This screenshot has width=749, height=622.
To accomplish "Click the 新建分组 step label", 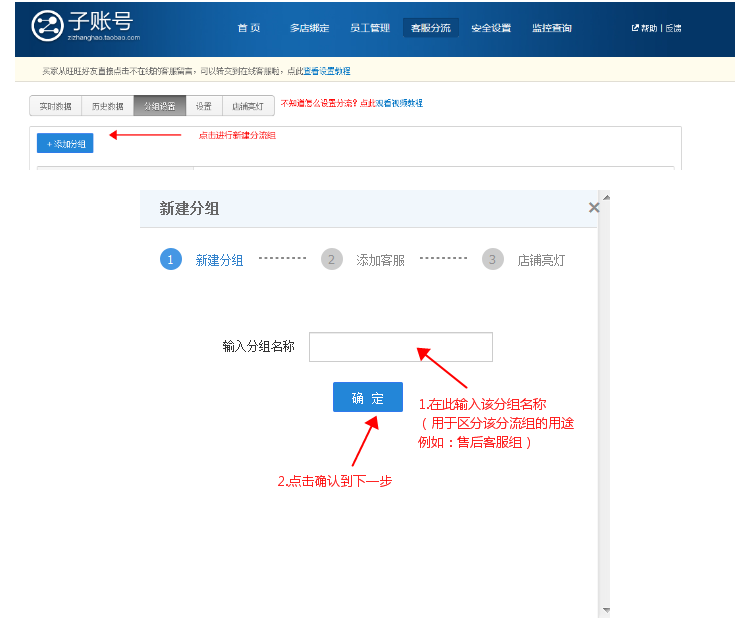I will coord(219,260).
